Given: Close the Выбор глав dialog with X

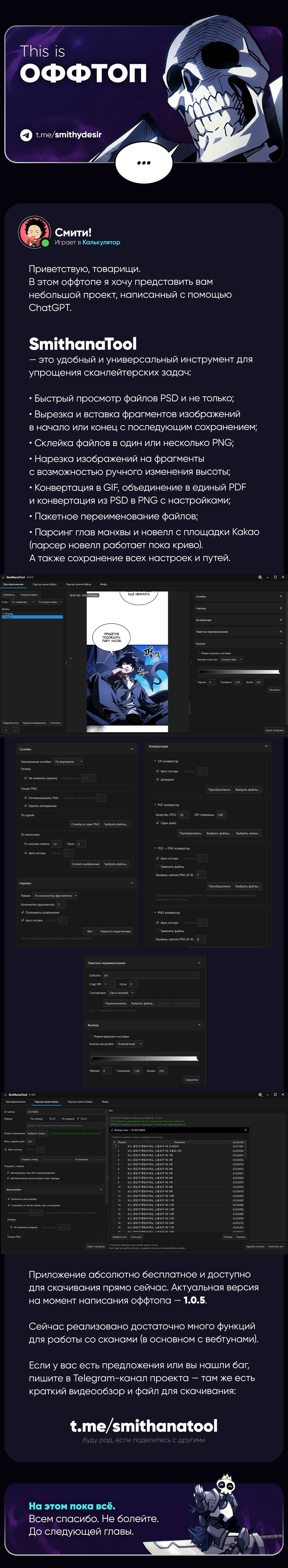Looking at the screenshot, I should tap(245, 1130).
